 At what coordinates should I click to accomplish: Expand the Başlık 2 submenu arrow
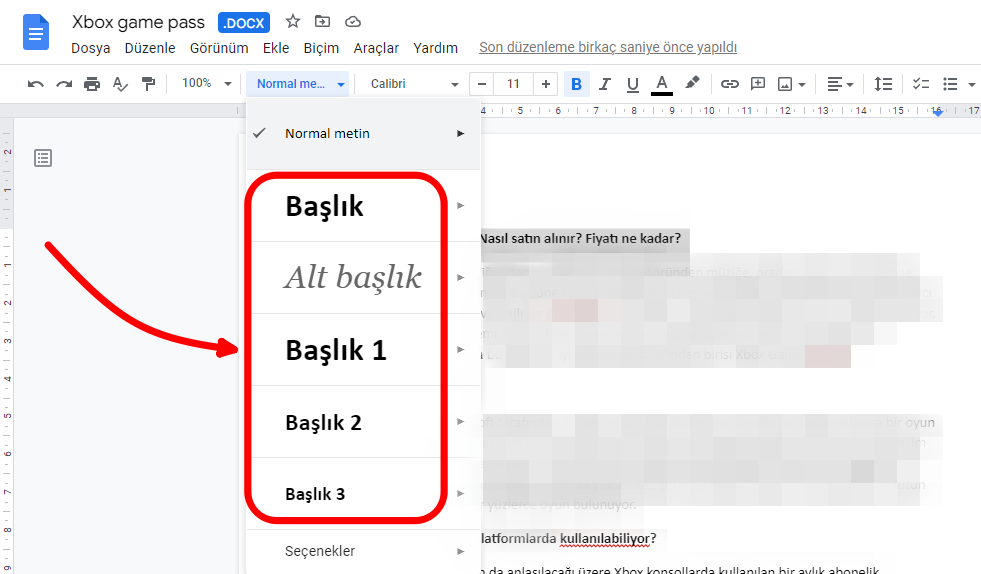pyautogui.click(x=461, y=421)
